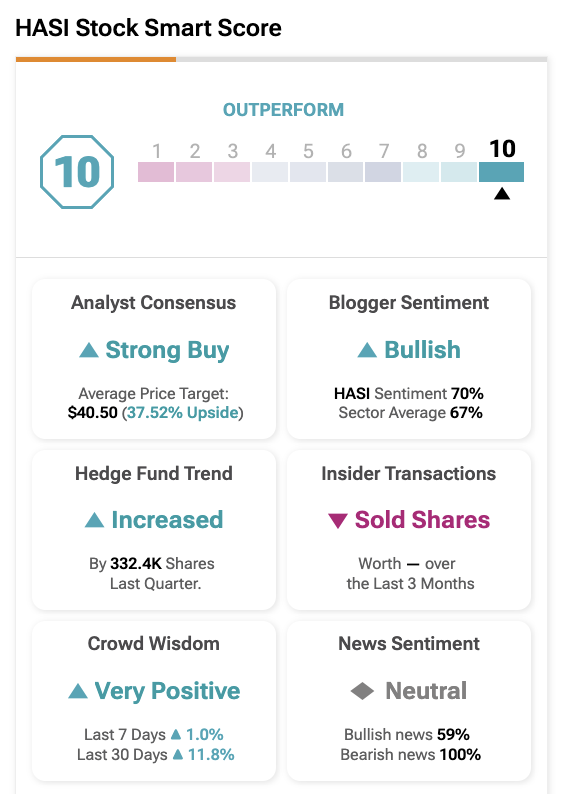The height and width of the screenshot is (794, 564).
Task: Click the up triangle next to Bullish
Action: pyautogui.click(x=367, y=350)
